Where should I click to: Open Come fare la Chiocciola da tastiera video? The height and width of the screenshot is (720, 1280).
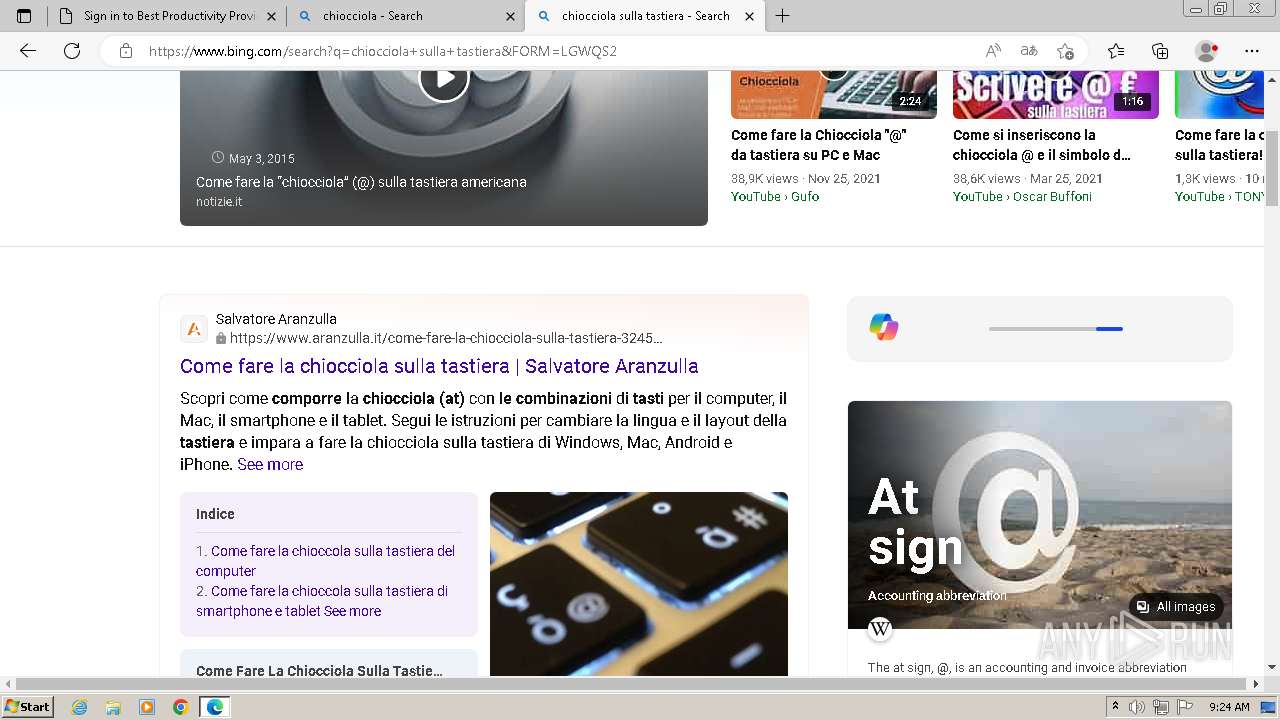(x=819, y=145)
